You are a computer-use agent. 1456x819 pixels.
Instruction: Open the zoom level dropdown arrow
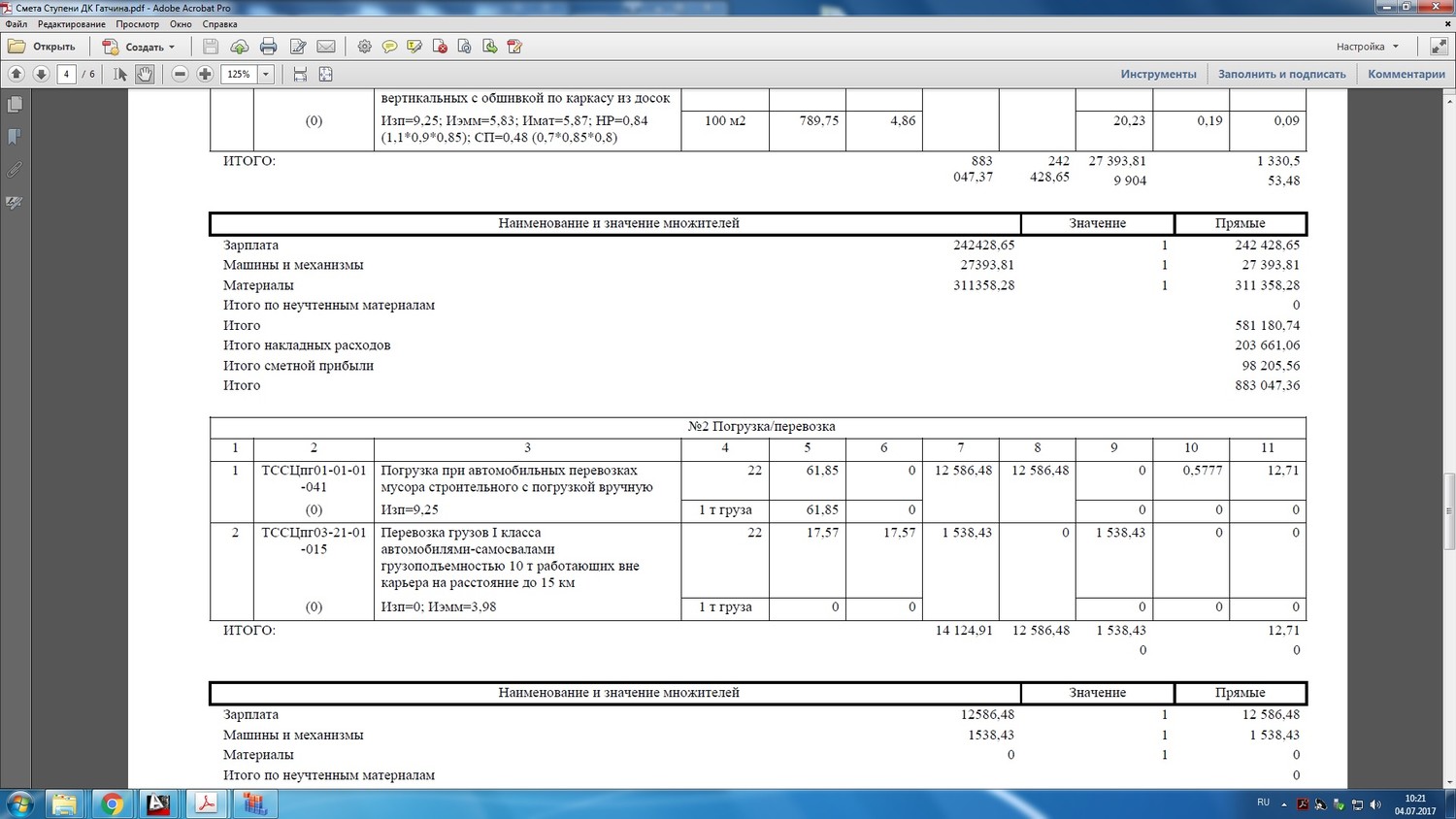click(x=265, y=74)
